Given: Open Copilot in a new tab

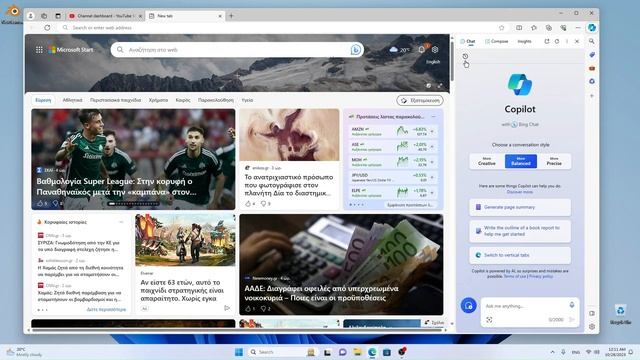Looking at the screenshot, I should click(547, 41).
